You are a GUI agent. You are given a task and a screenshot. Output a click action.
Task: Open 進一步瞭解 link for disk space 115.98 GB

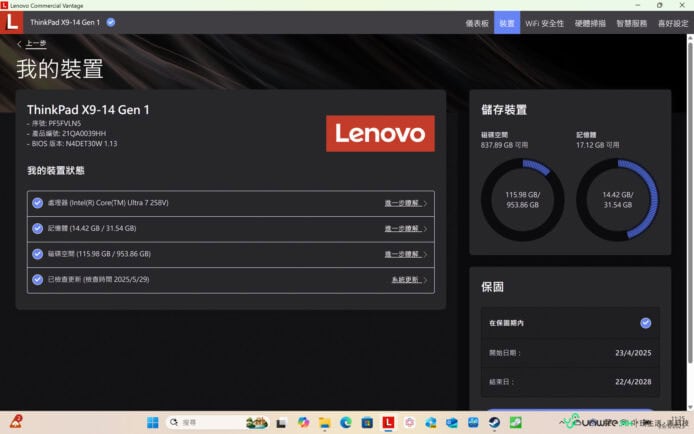[401, 254]
